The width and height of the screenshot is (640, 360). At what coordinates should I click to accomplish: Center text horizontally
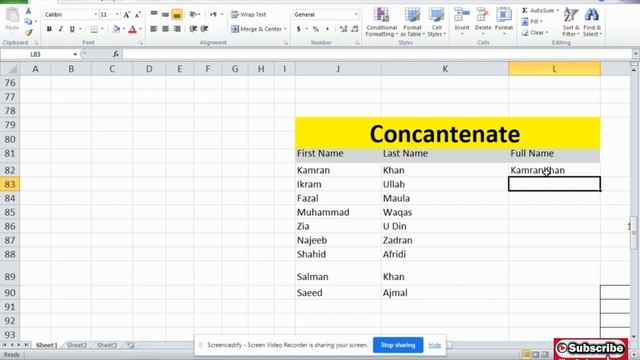165,29
